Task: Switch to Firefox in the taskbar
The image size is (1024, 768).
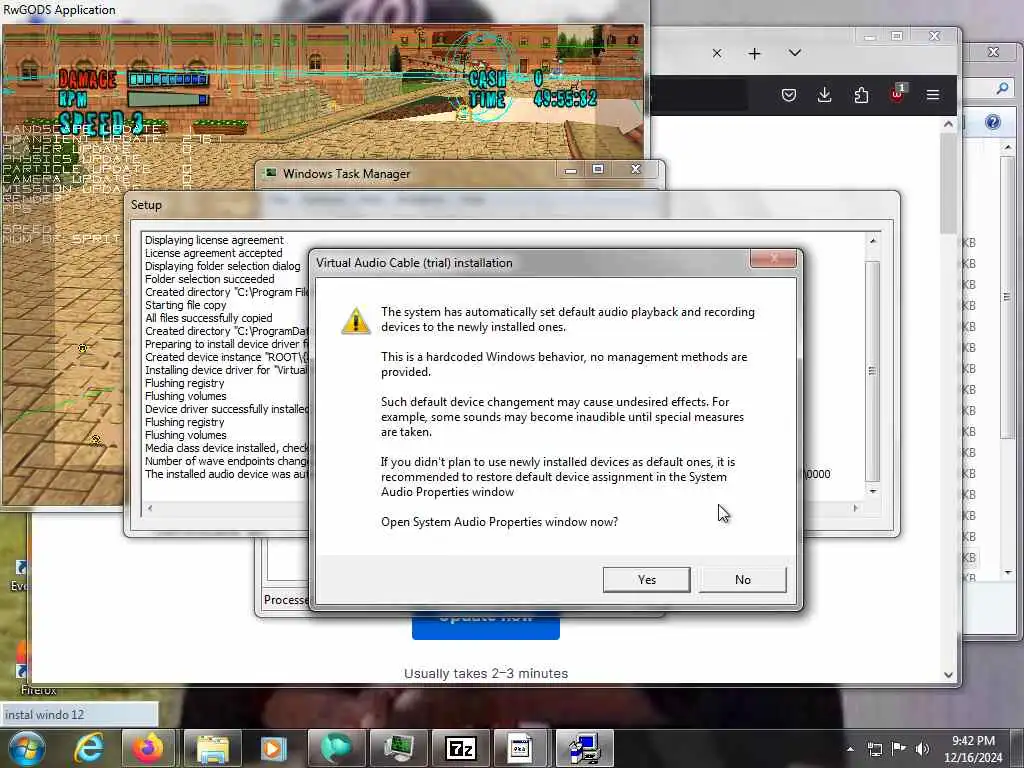Action: [x=148, y=748]
